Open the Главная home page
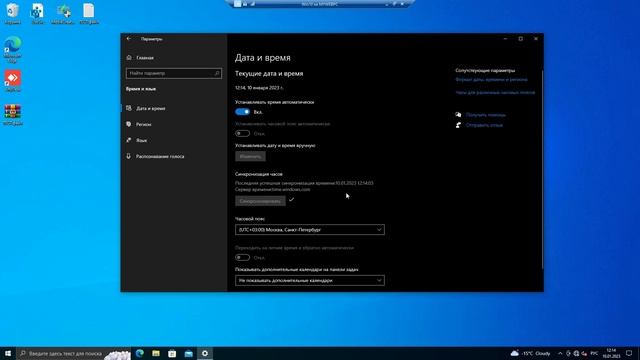The image size is (640, 360). coord(145,58)
